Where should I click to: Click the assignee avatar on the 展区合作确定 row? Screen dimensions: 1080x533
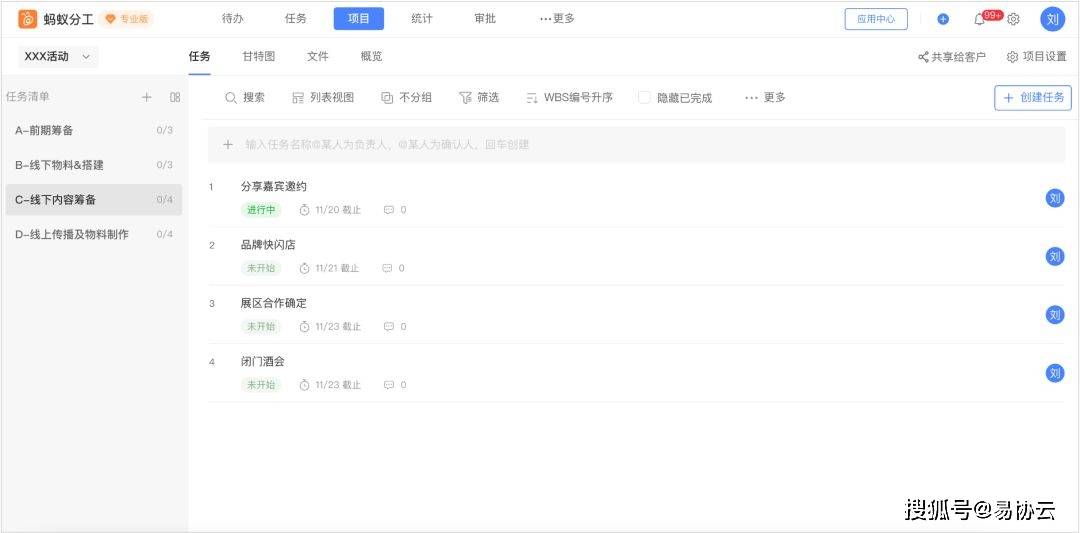(1055, 315)
